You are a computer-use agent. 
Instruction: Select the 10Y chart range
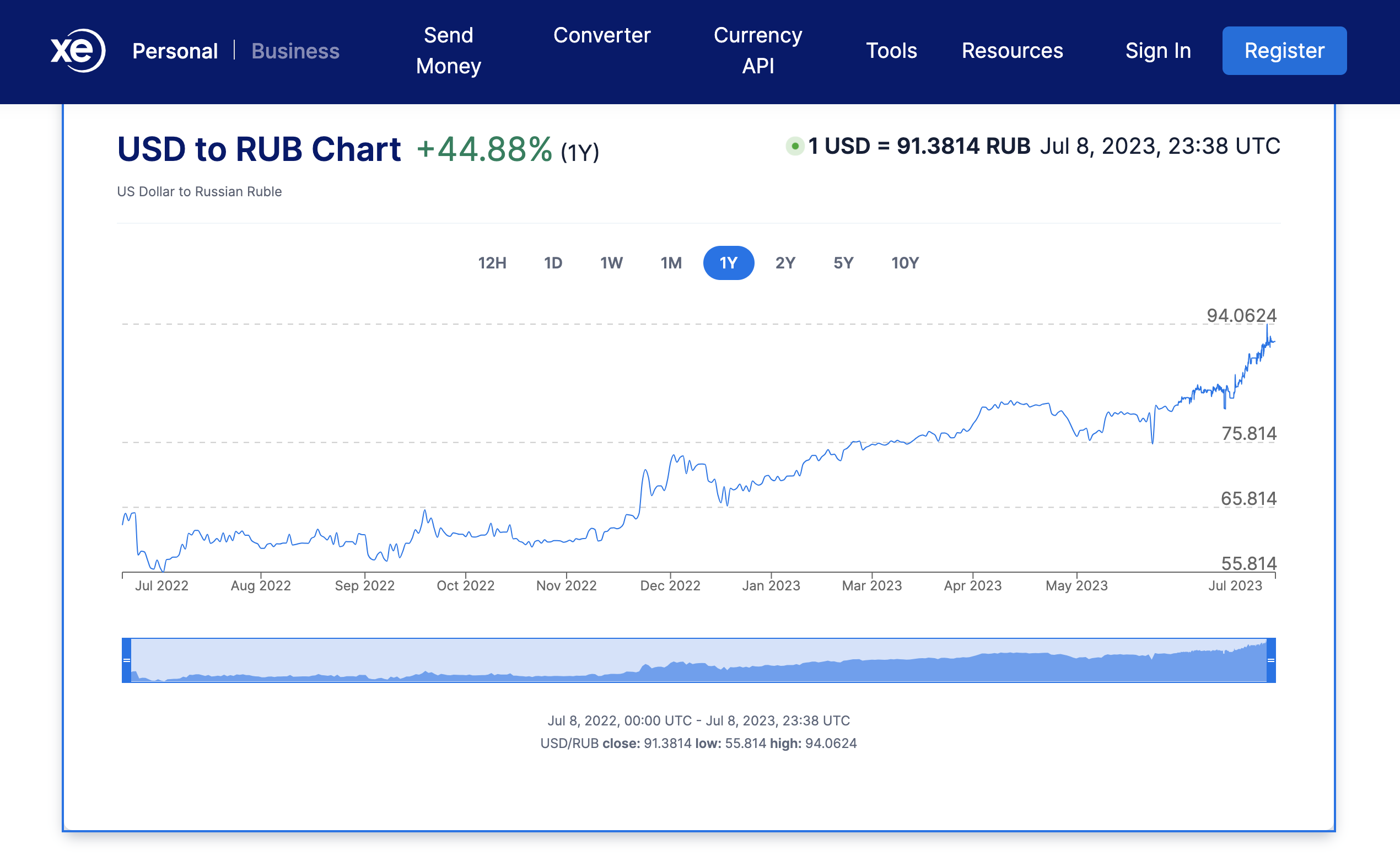(x=904, y=263)
